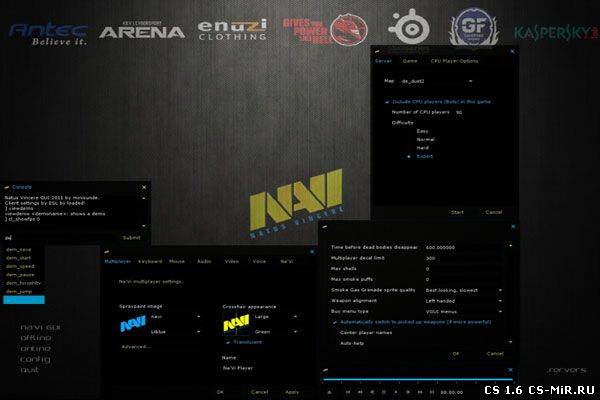Click the play button in demo player

pos(408,392)
